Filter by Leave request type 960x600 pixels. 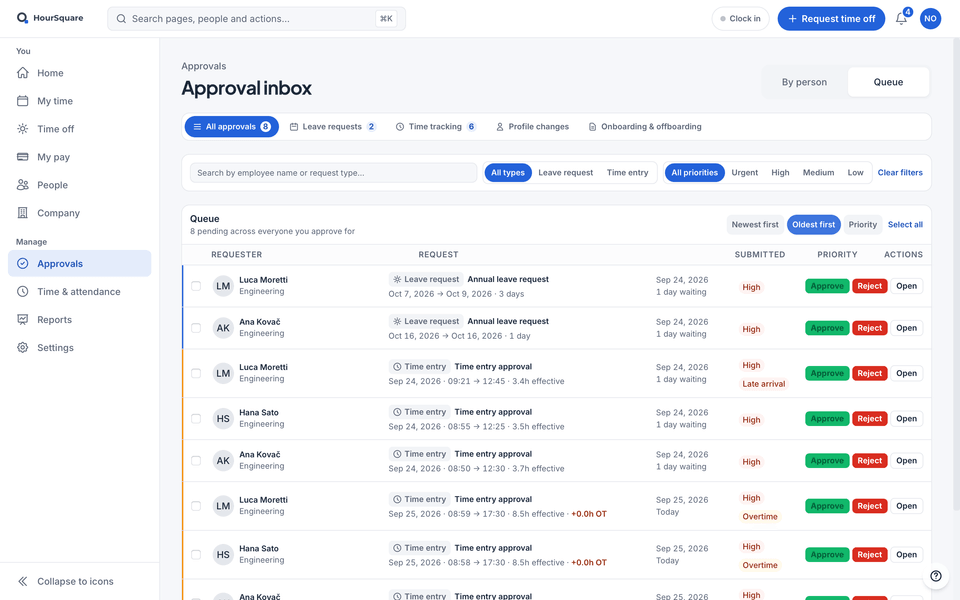[x=566, y=173]
